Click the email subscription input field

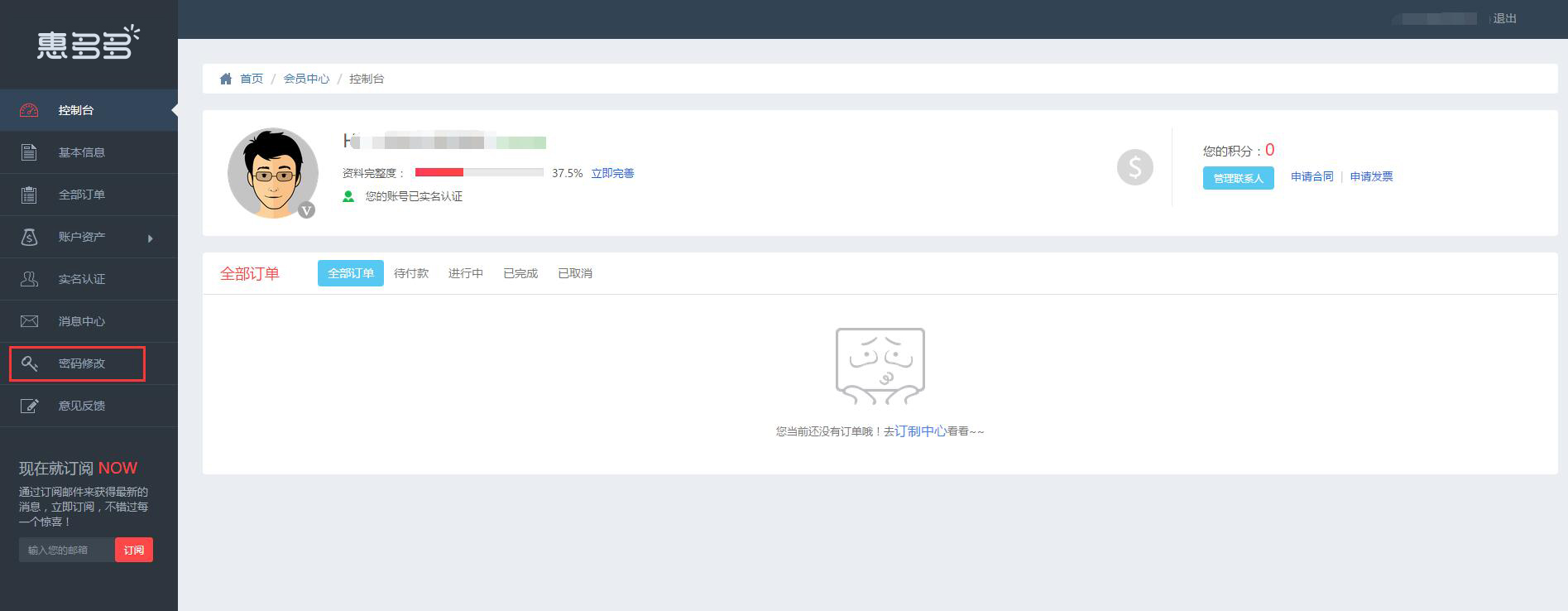66,550
